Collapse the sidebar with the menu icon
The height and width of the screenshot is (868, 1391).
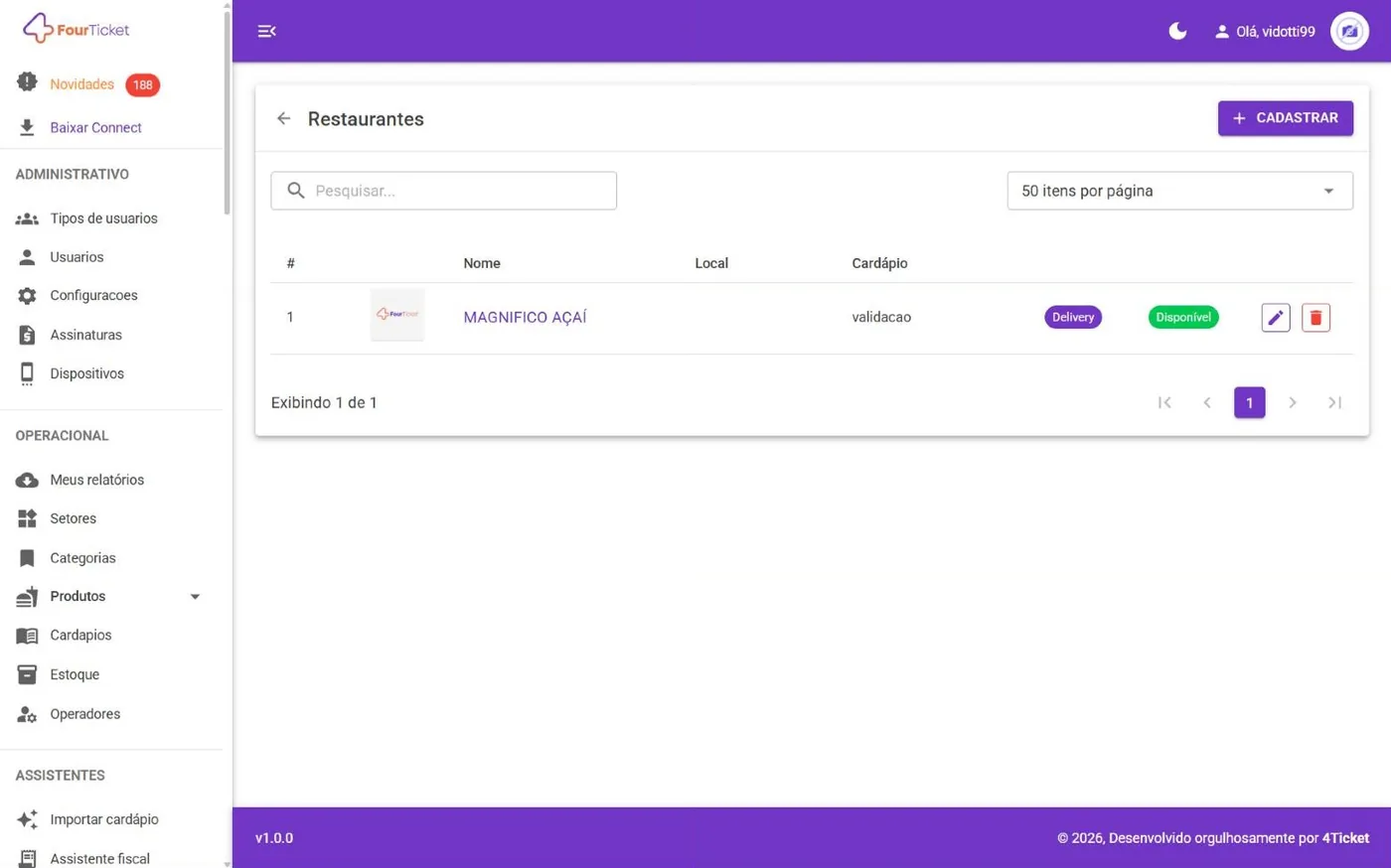[266, 31]
